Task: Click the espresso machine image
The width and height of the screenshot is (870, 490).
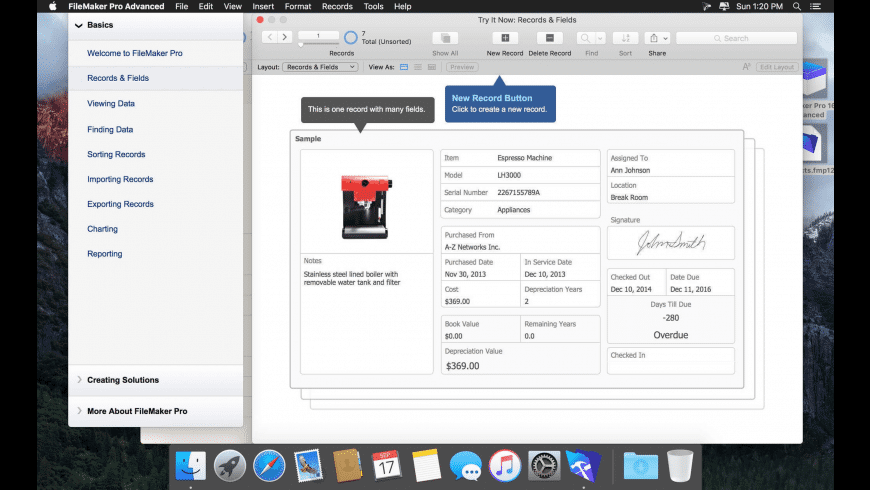Action: coord(366,206)
